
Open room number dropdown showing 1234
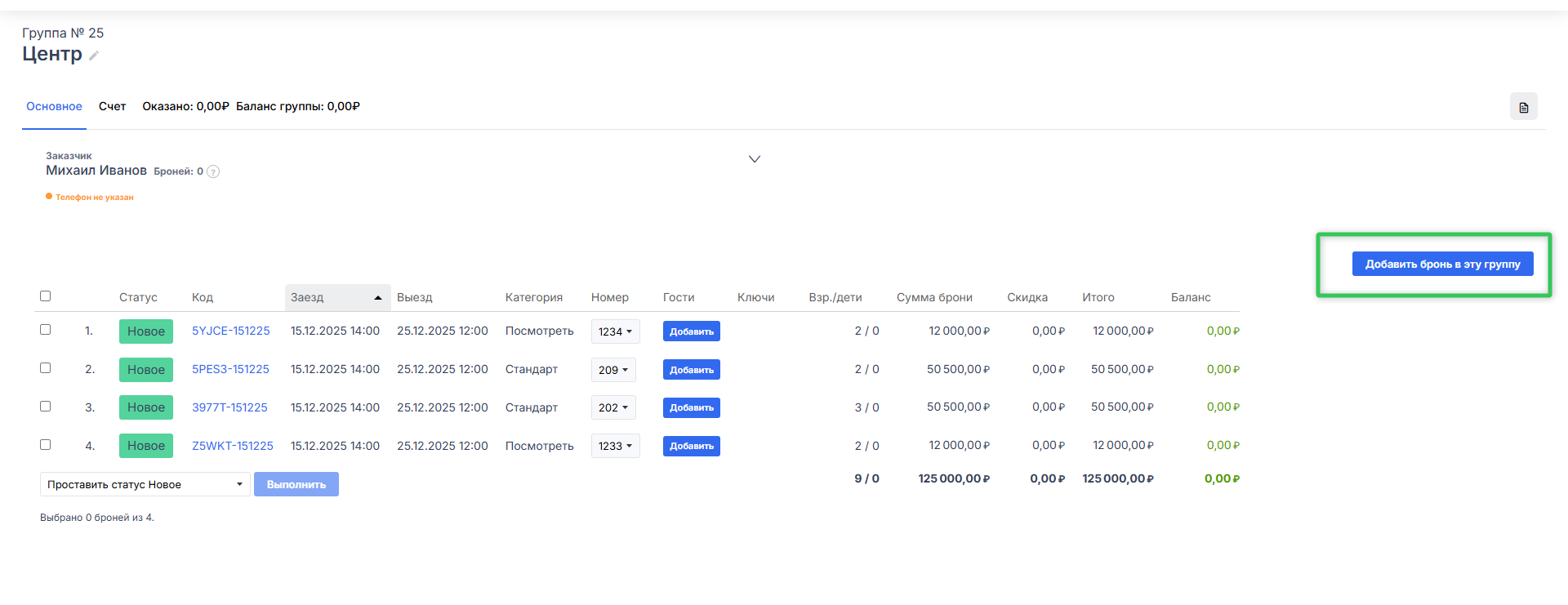coord(615,331)
